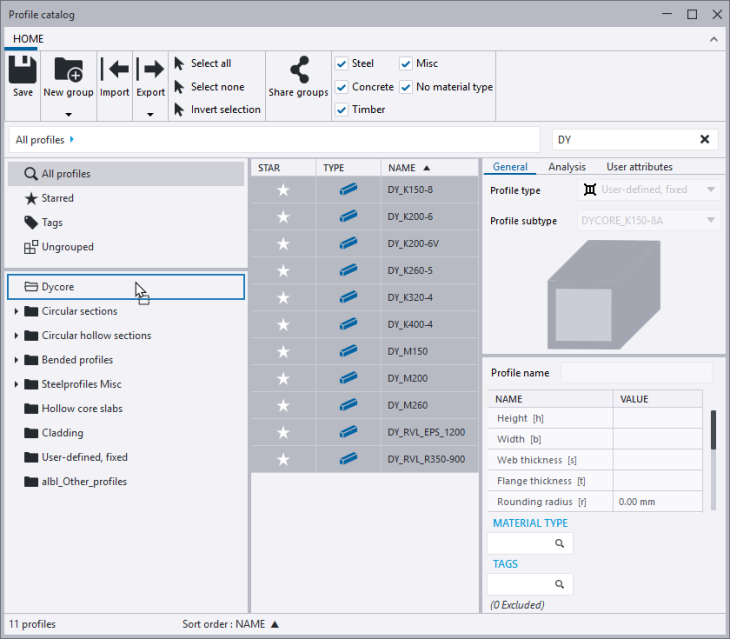Screen dimensions: 730x639
Task: Click the type icon of DY_RVL_EPS_1200
Action: [x=348, y=432]
